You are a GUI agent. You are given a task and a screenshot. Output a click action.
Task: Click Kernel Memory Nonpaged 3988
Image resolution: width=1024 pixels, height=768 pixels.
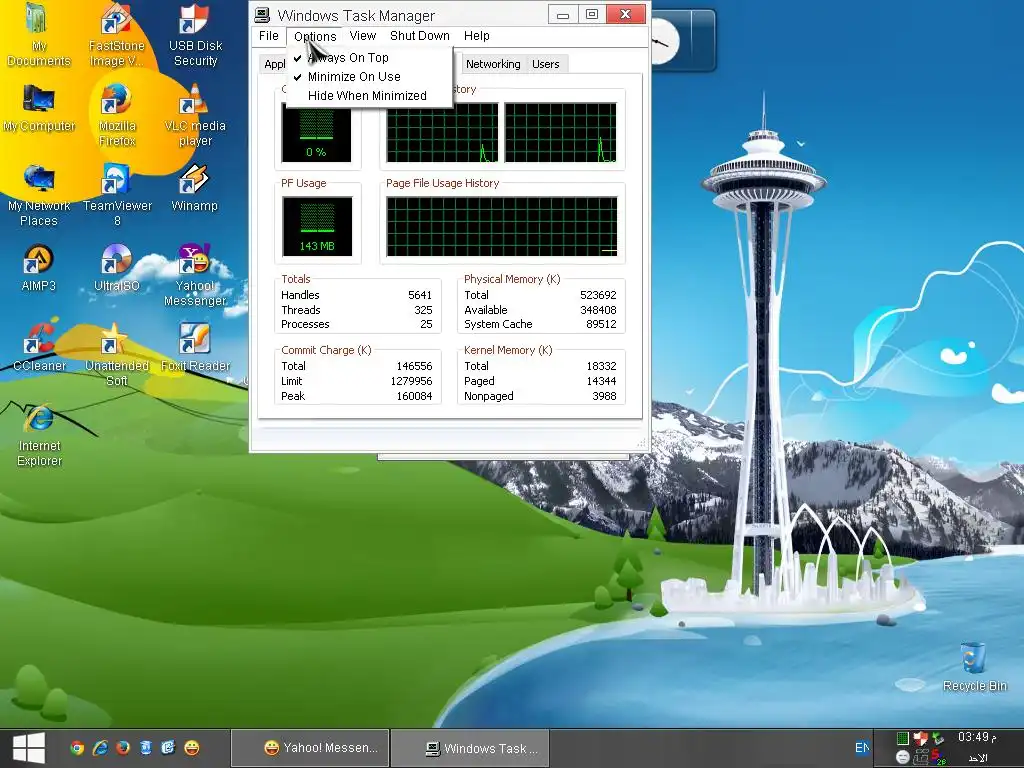604,396
